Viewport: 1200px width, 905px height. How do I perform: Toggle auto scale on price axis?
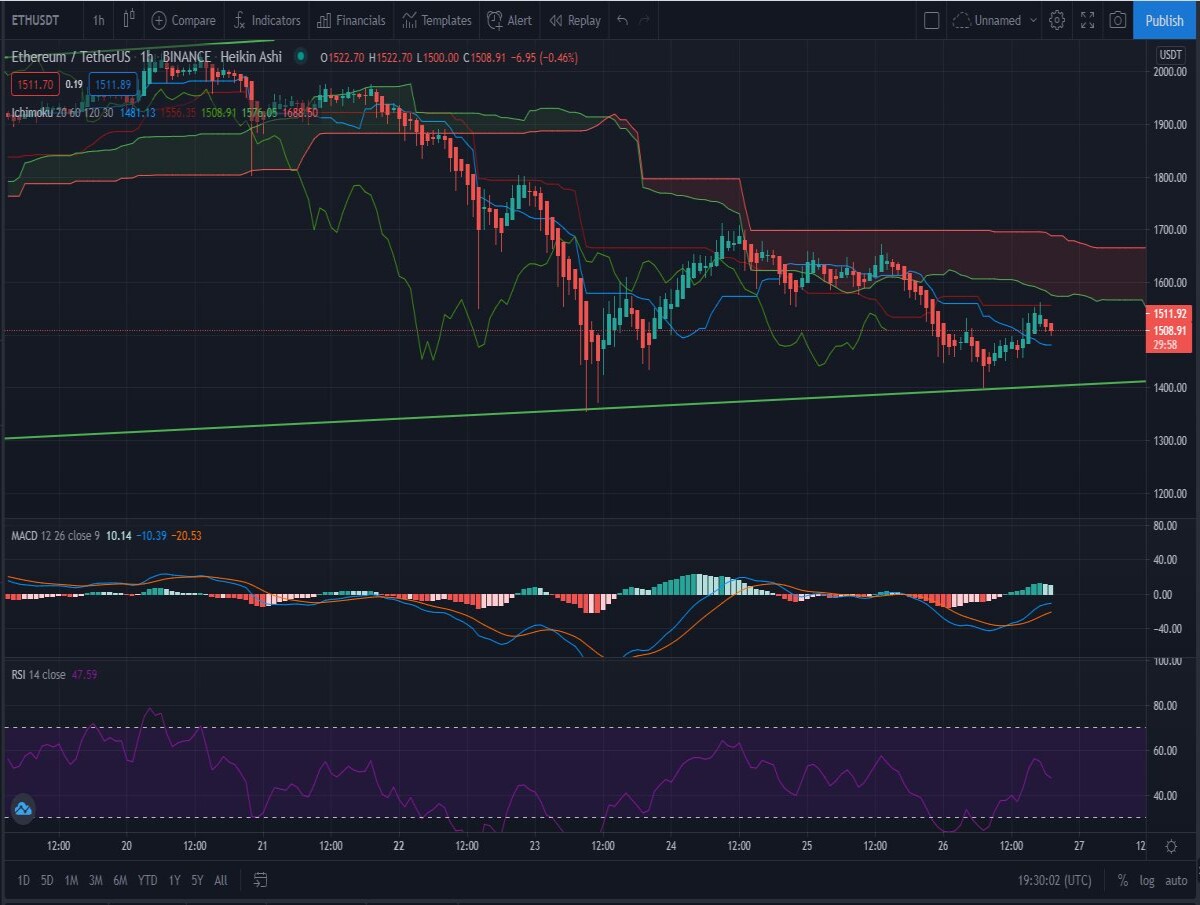pyautogui.click(x=1176, y=881)
